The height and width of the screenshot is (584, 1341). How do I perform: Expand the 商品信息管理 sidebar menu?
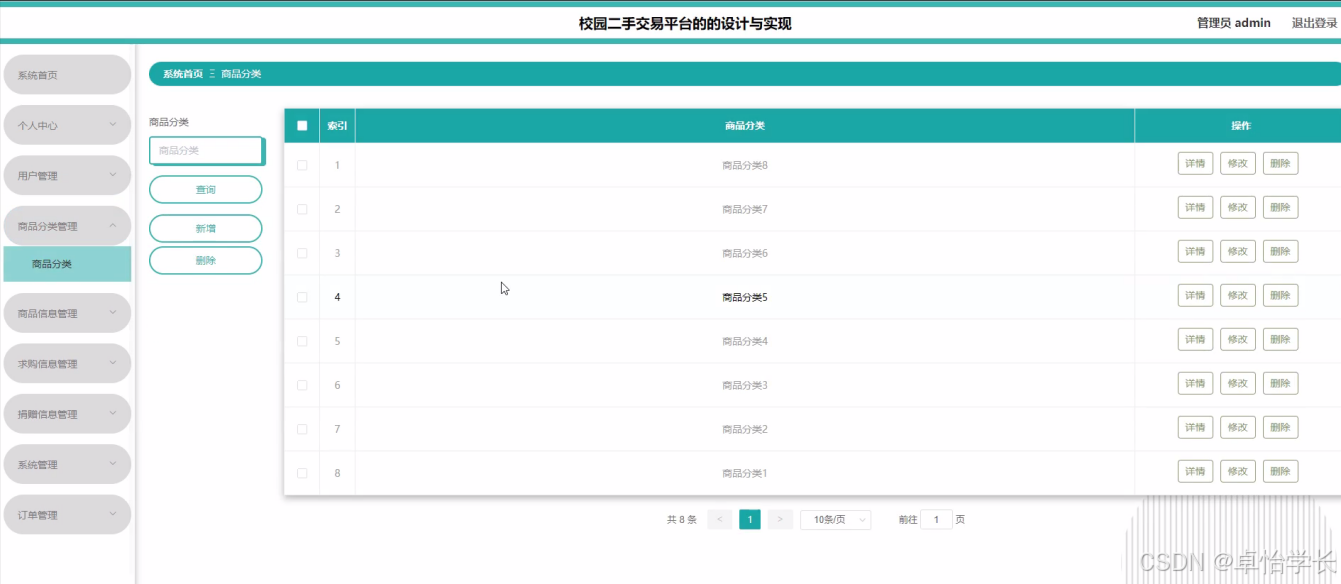point(68,313)
